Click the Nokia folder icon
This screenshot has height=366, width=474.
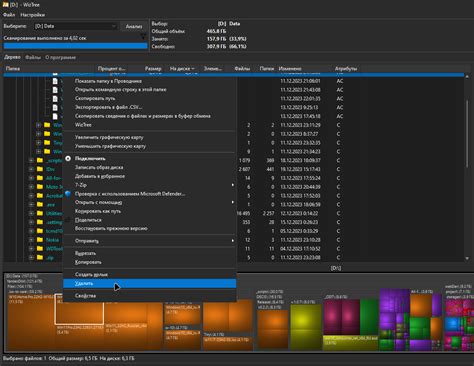click(x=40, y=240)
